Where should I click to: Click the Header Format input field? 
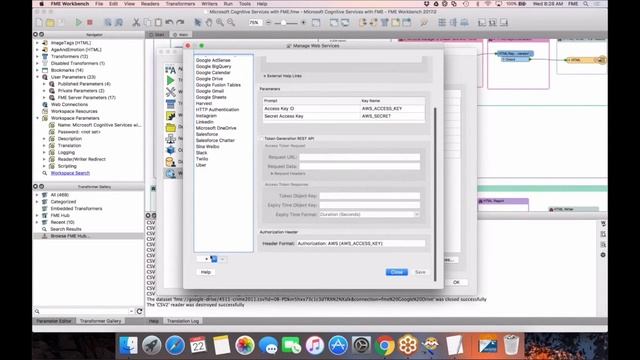click(360, 243)
